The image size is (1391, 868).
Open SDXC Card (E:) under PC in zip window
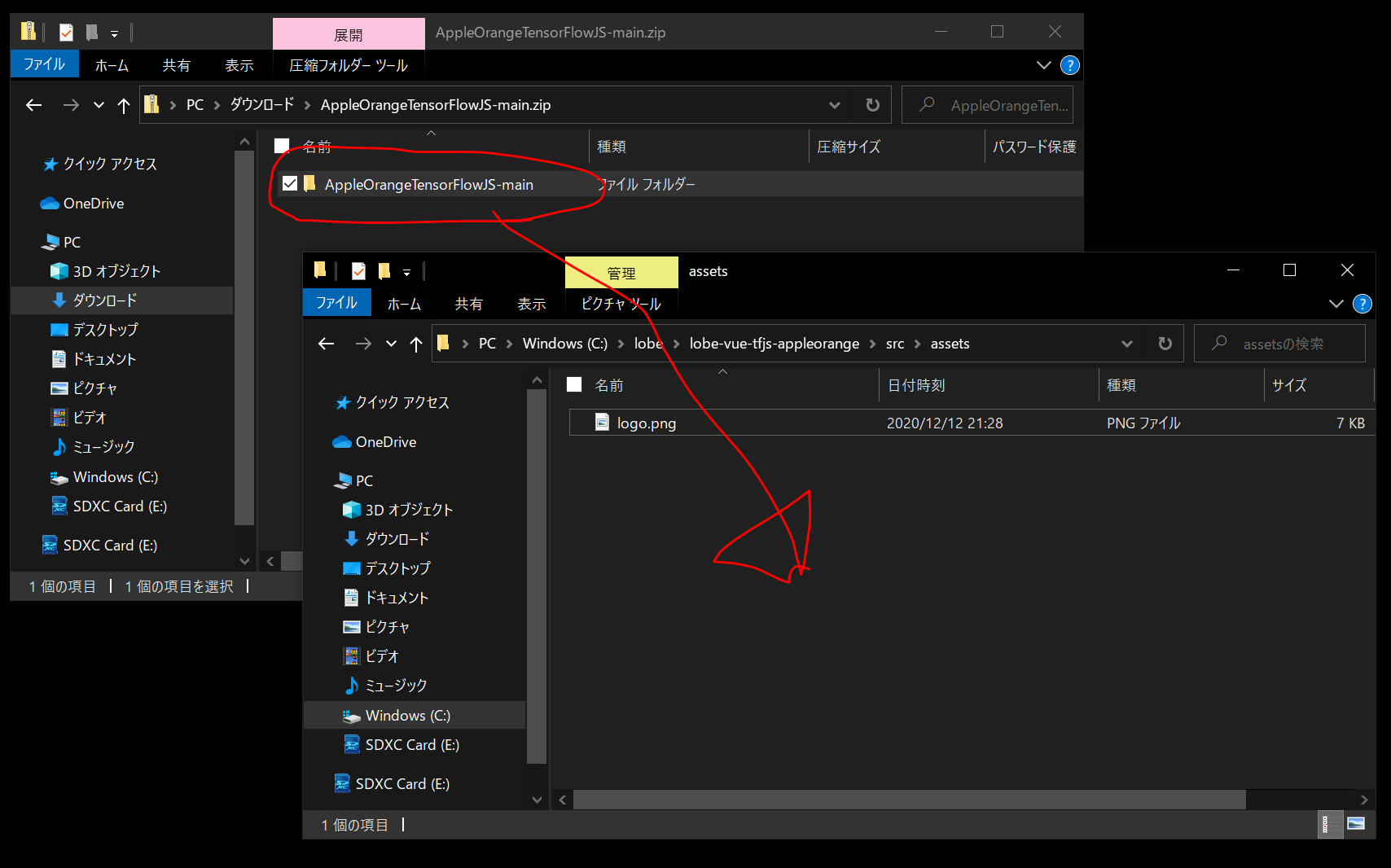110,506
